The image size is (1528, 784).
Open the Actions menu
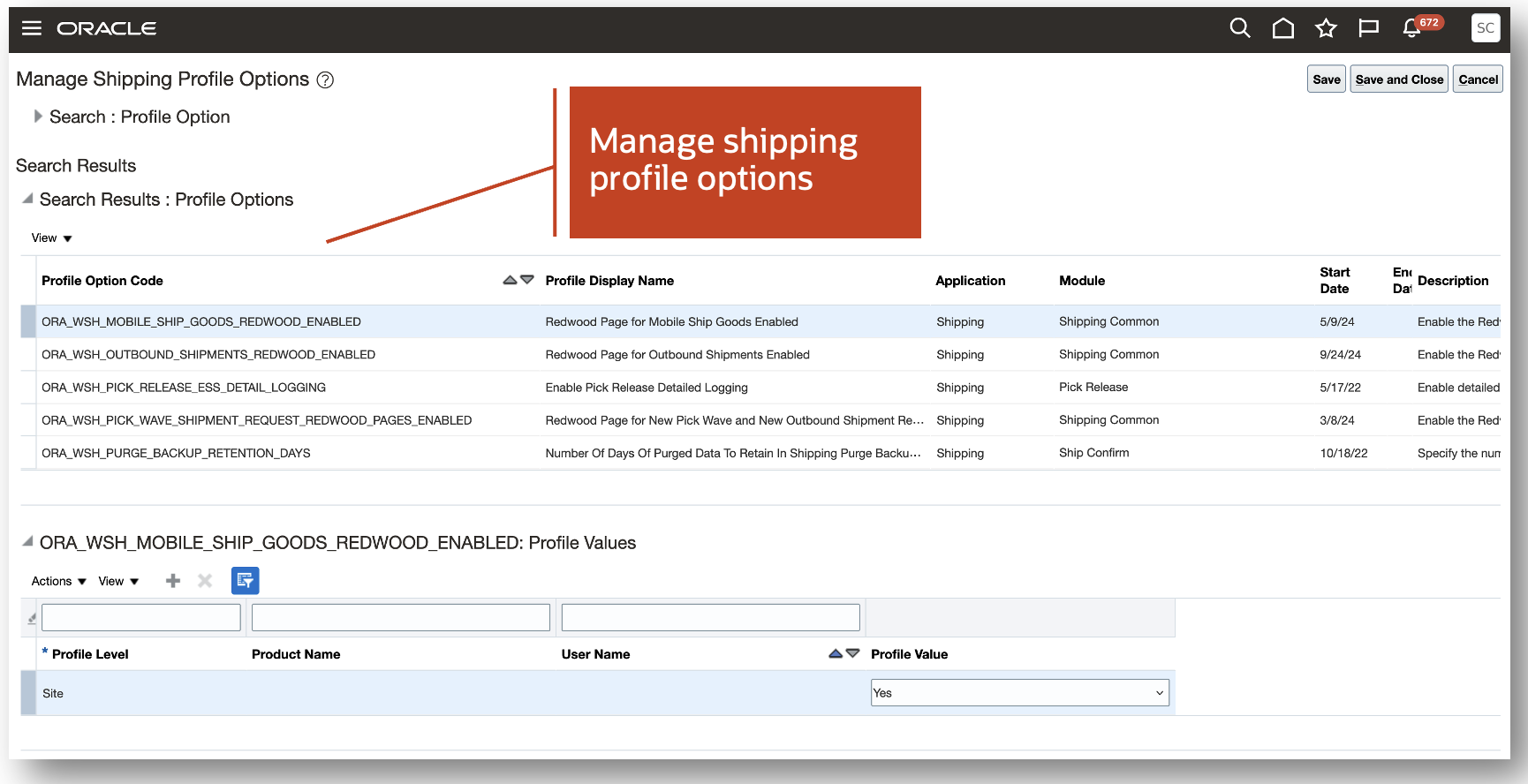pyautogui.click(x=58, y=581)
